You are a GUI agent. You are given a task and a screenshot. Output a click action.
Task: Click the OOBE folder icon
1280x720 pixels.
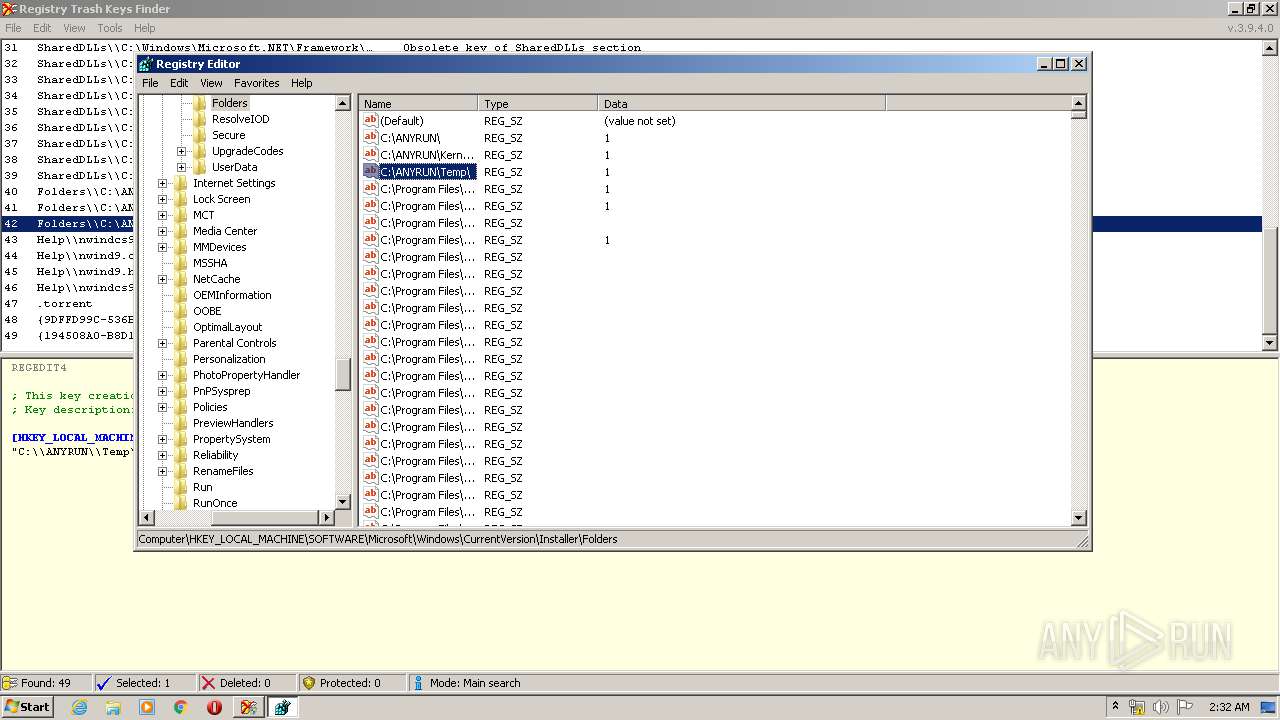point(181,311)
